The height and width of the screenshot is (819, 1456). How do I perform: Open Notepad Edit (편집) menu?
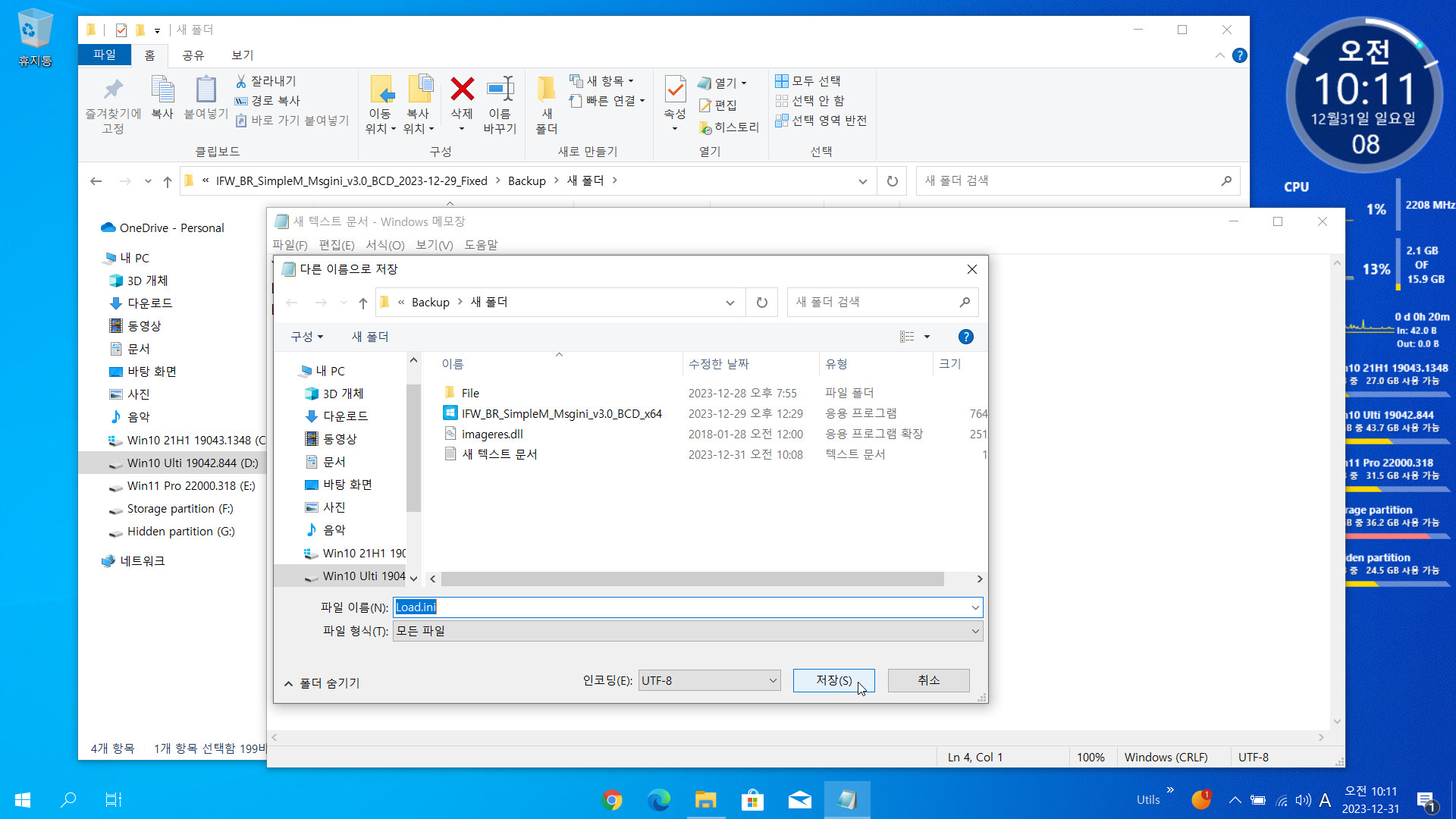pyautogui.click(x=337, y=245)
